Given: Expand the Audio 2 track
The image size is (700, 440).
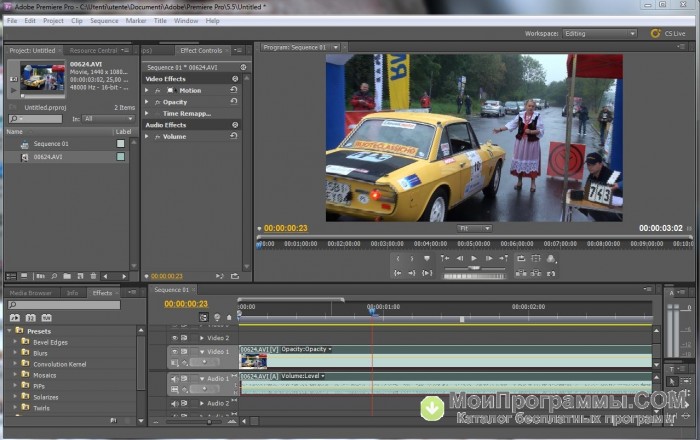Looking at the screenshot, I should (202, 403).
